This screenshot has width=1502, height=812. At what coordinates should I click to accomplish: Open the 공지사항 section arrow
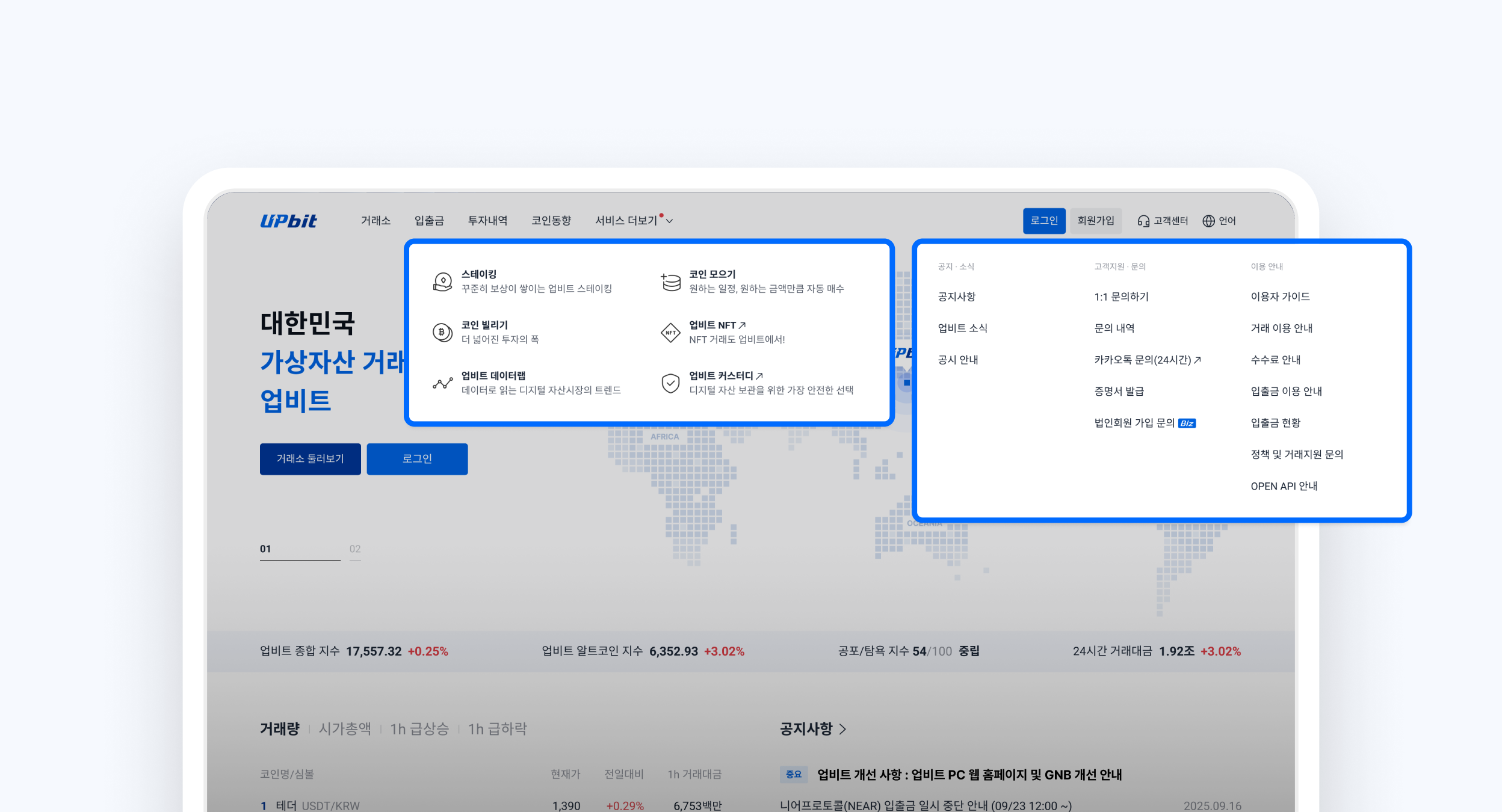[843, 729]
